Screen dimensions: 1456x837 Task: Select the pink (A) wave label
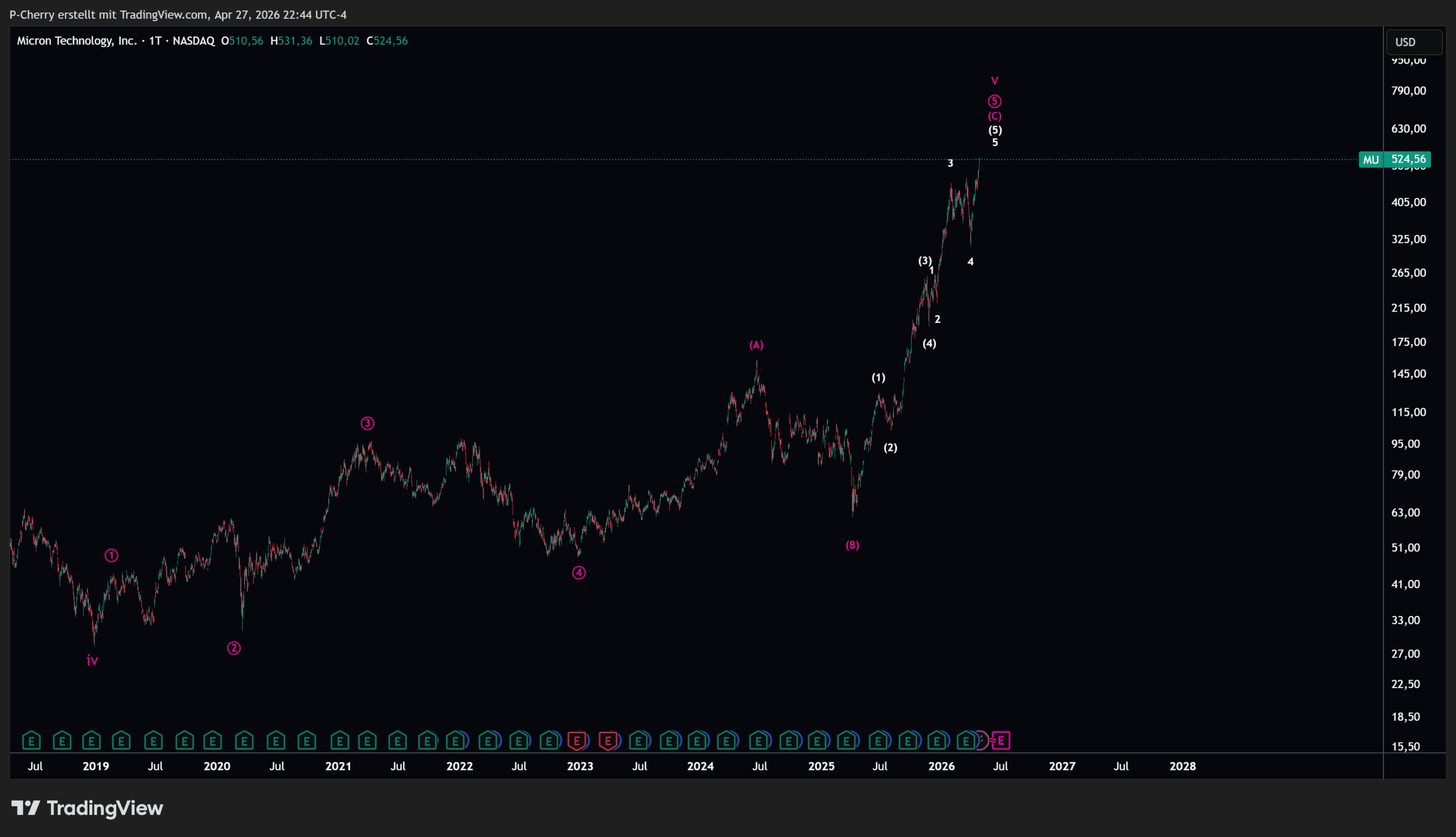pyautogui.click(x=756, y=345)
